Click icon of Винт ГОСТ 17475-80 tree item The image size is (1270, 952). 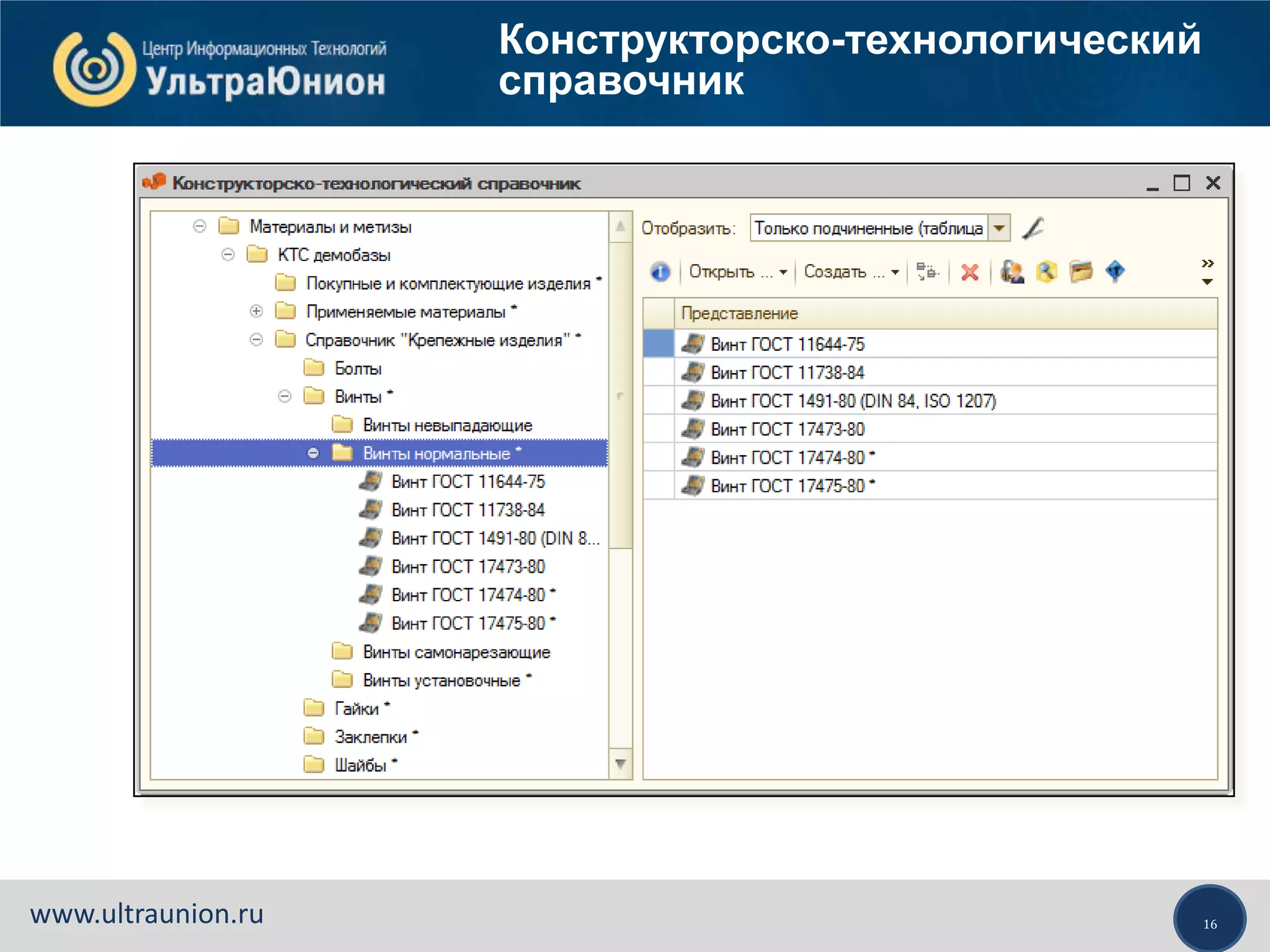(371, 622)
